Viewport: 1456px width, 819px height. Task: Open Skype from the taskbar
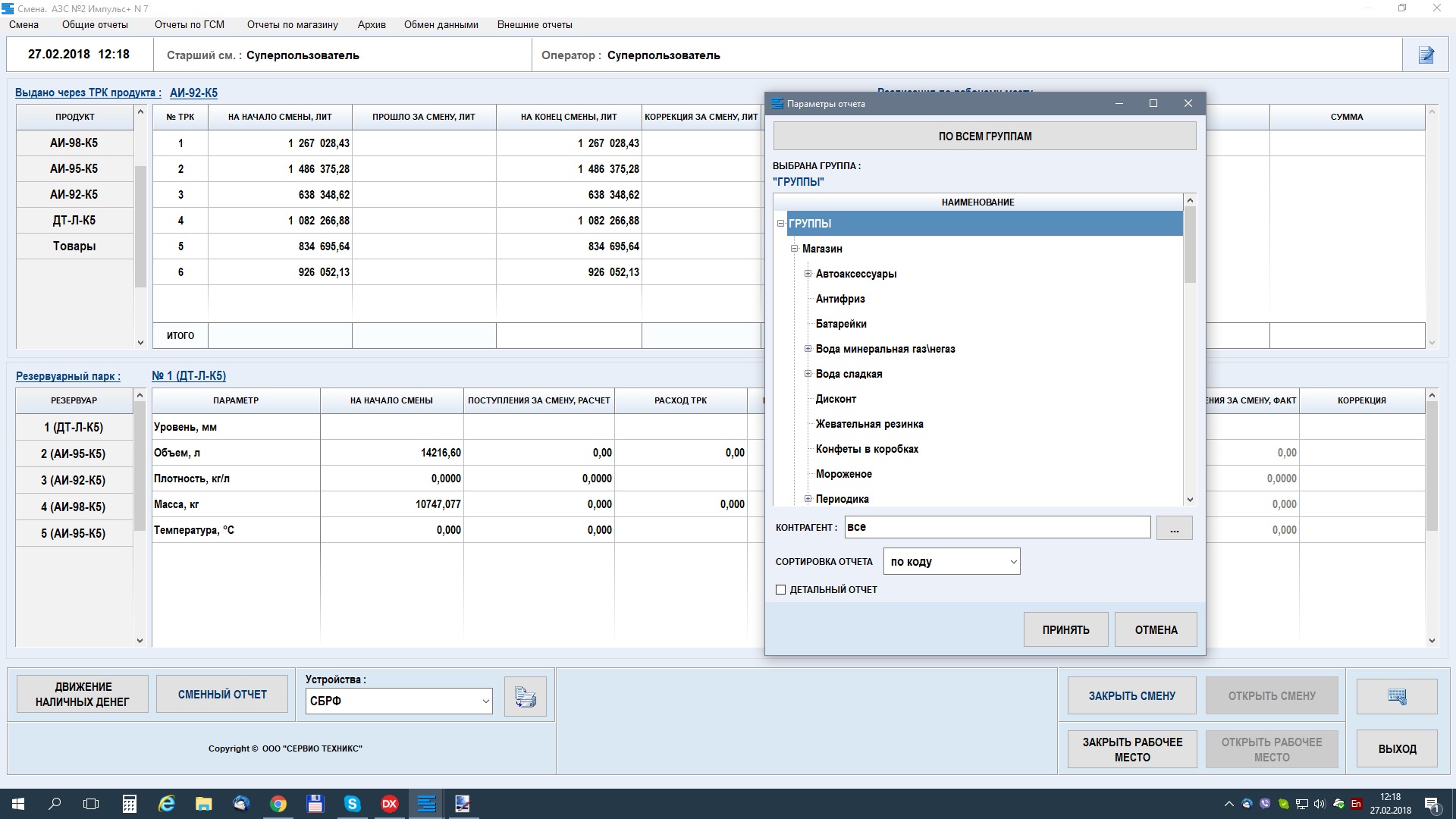[x=353, y=804]
